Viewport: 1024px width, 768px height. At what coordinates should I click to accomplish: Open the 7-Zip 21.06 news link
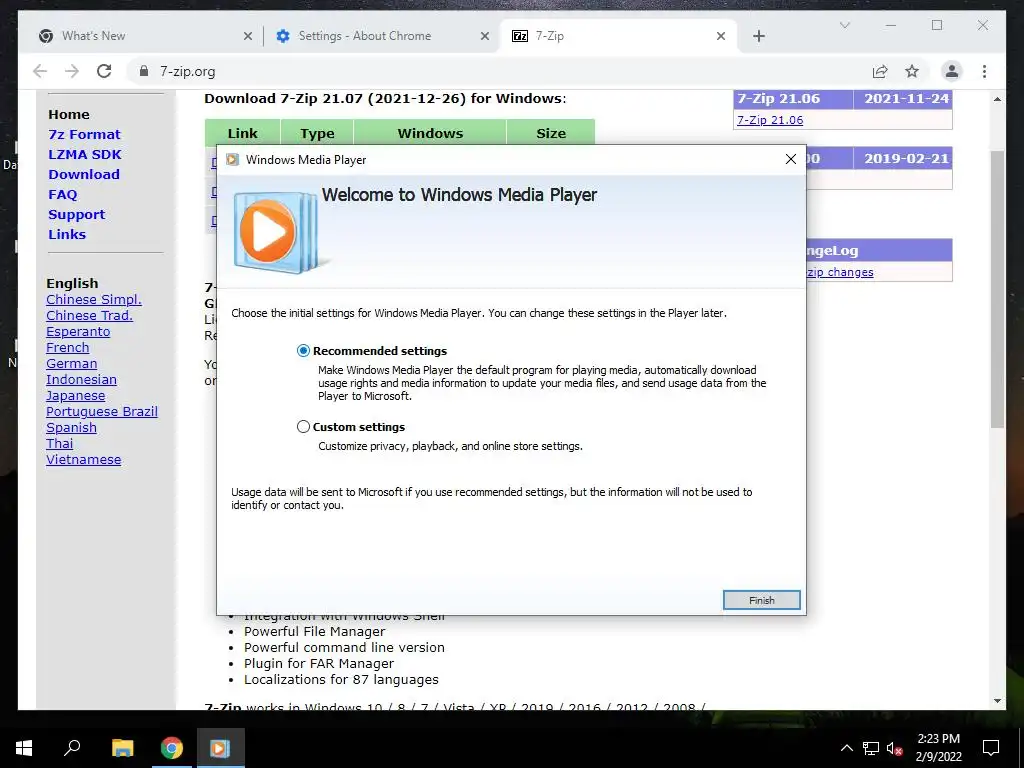point(770,120)
